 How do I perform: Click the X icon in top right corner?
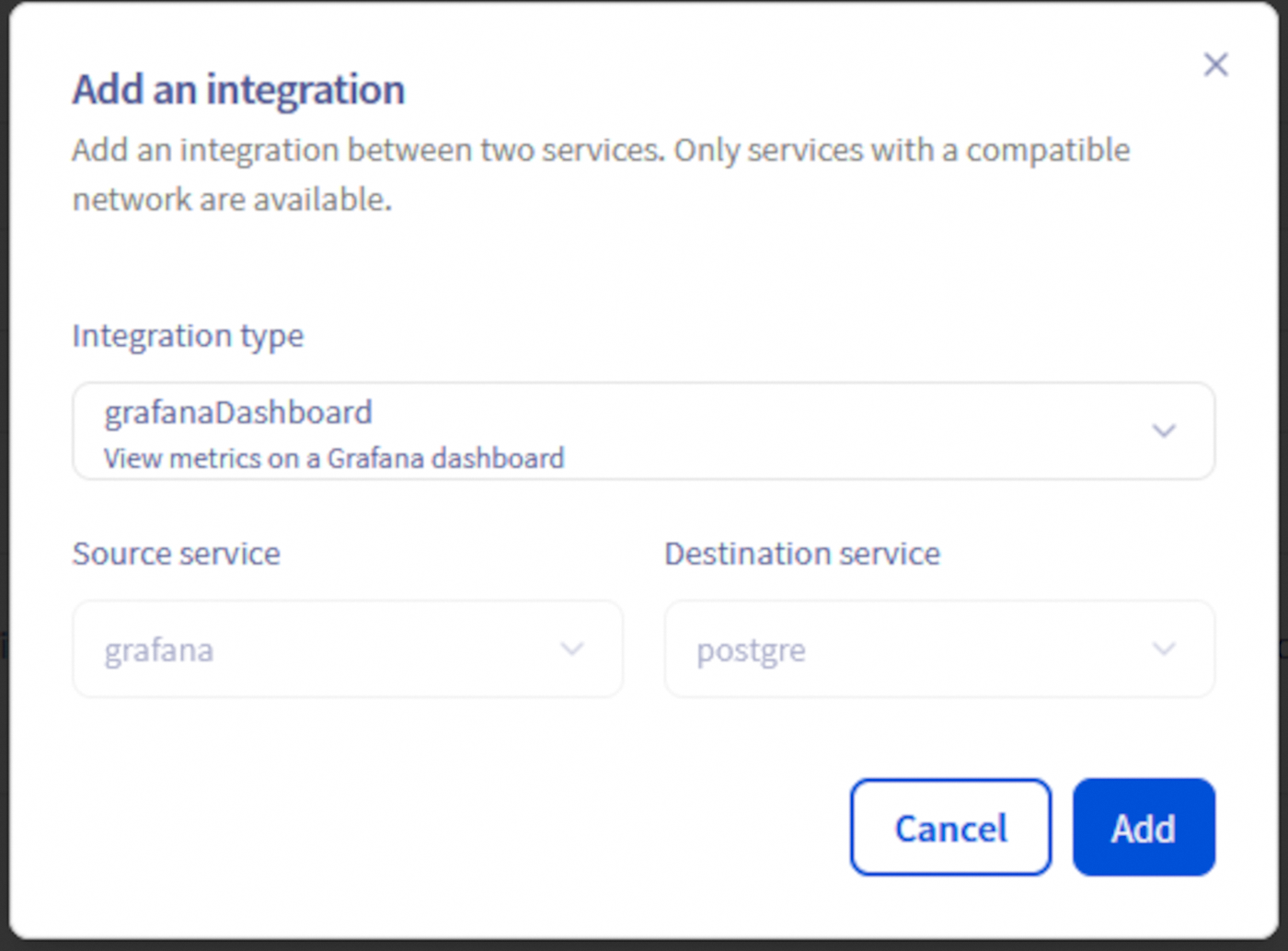pos(1216,64)
